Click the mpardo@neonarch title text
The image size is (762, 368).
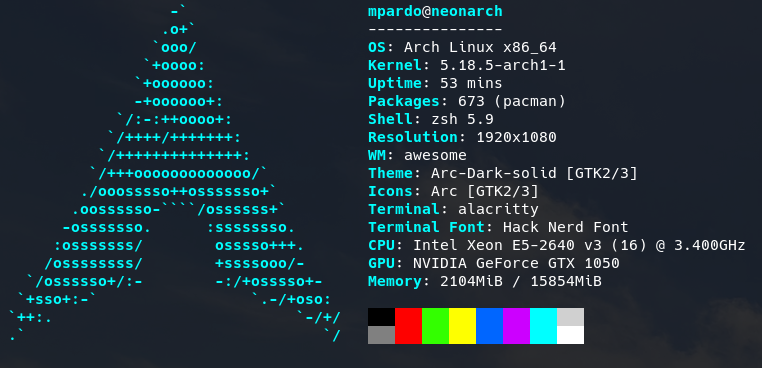pyautogui.click(x=435, y=12)
